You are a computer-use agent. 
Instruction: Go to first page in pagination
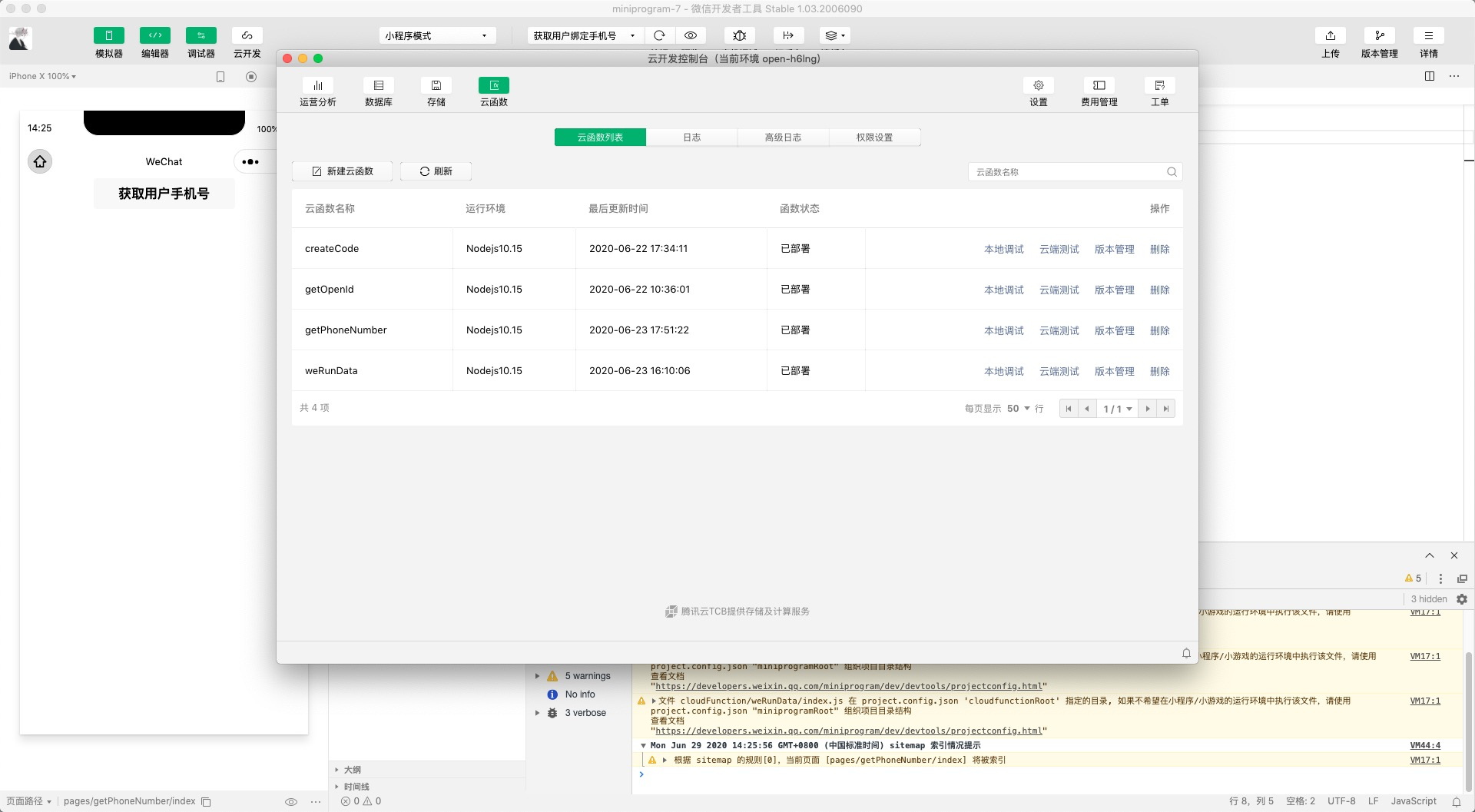[x=1069, y=409]
